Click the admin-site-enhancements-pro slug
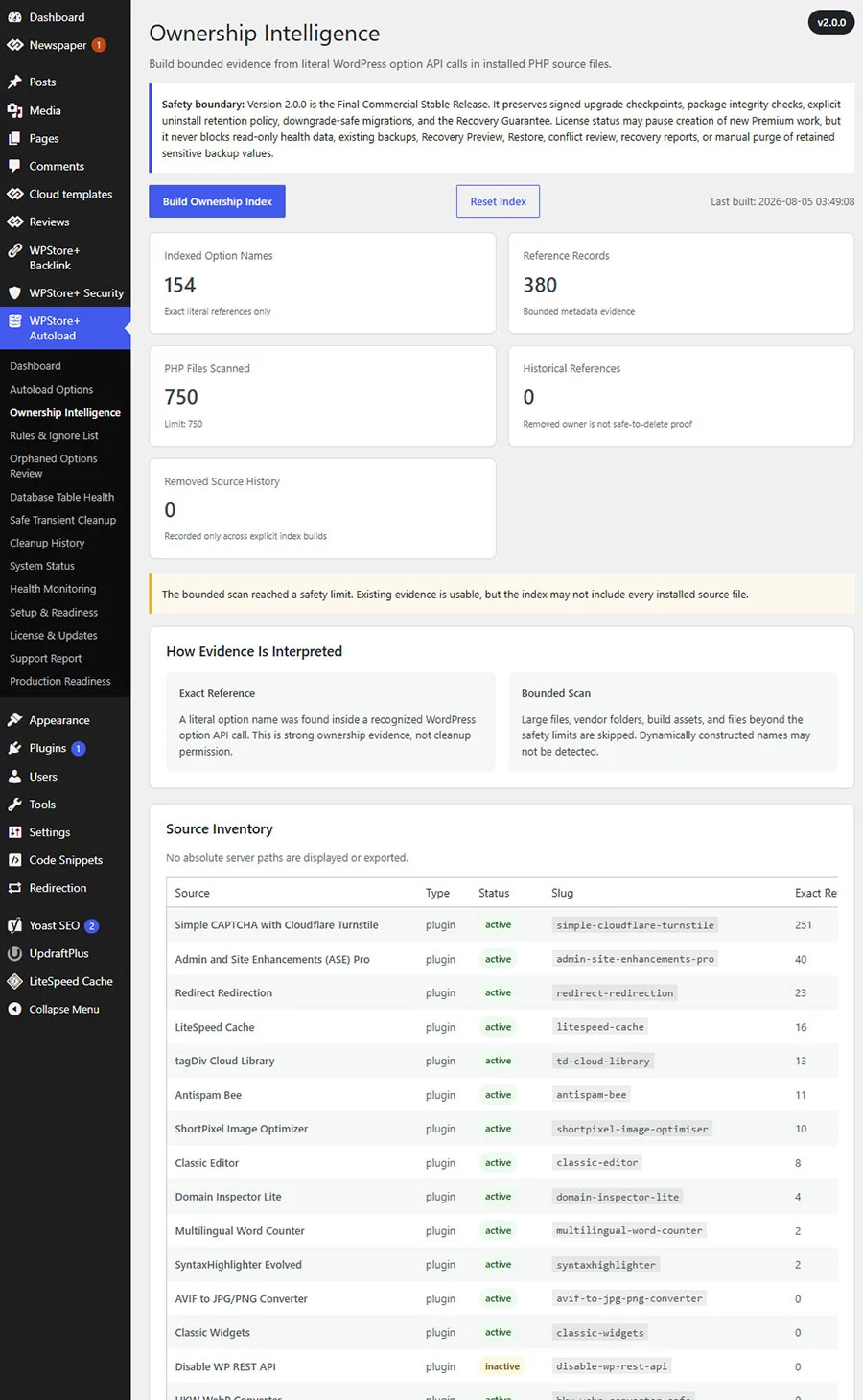This screenshot has width=863, height=1400. coord(636,959)
